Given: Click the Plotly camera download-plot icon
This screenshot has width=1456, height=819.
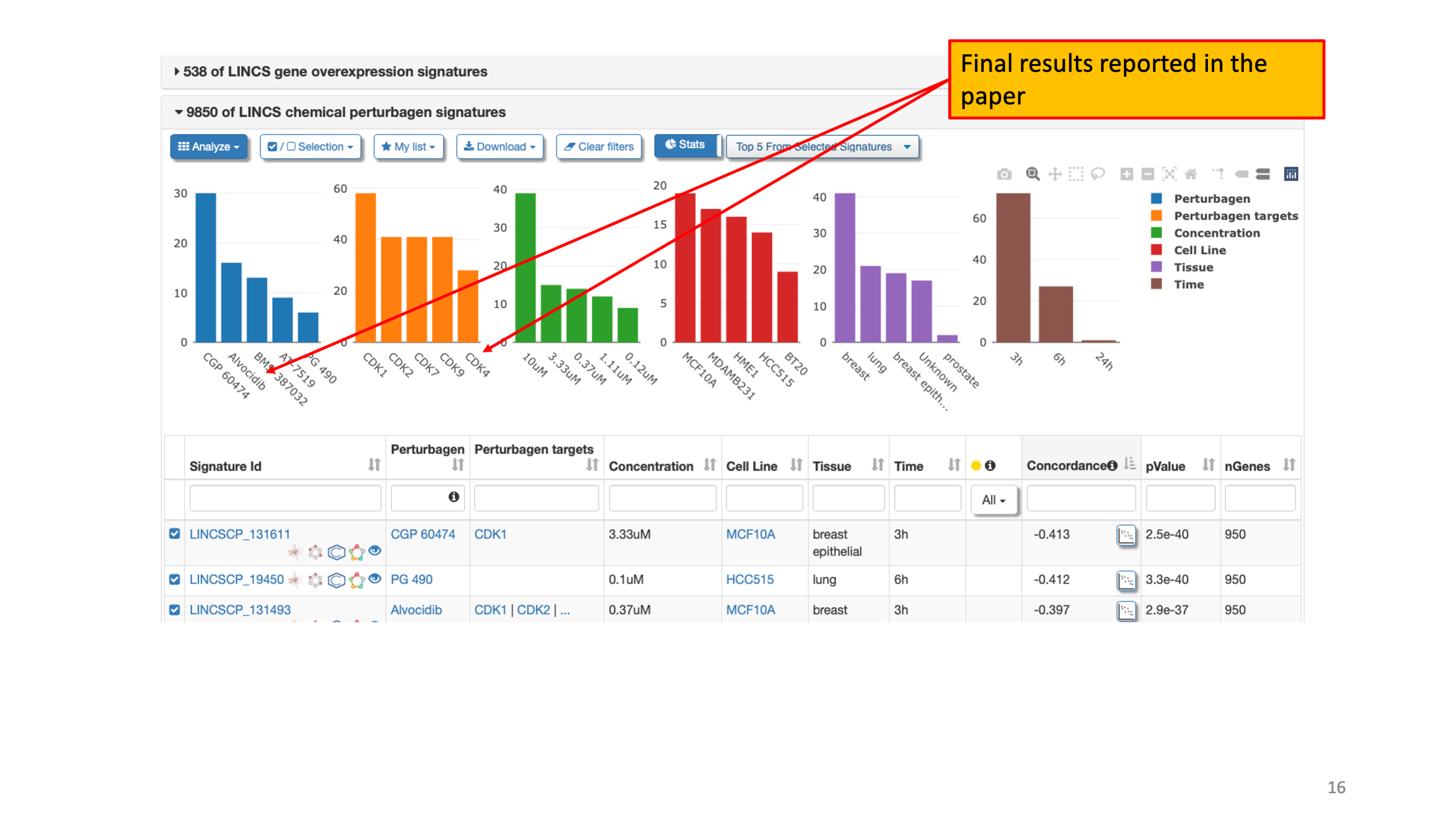Looking at the screenshot, I should (x=1004, y=174).
